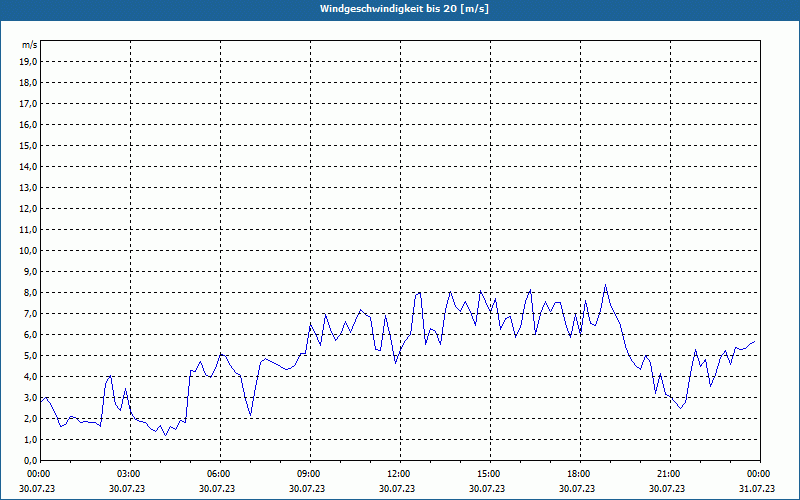Click the wind speed peak near 19:00
The width and height of the screenshot is (800, 500).
pos(605,285)
